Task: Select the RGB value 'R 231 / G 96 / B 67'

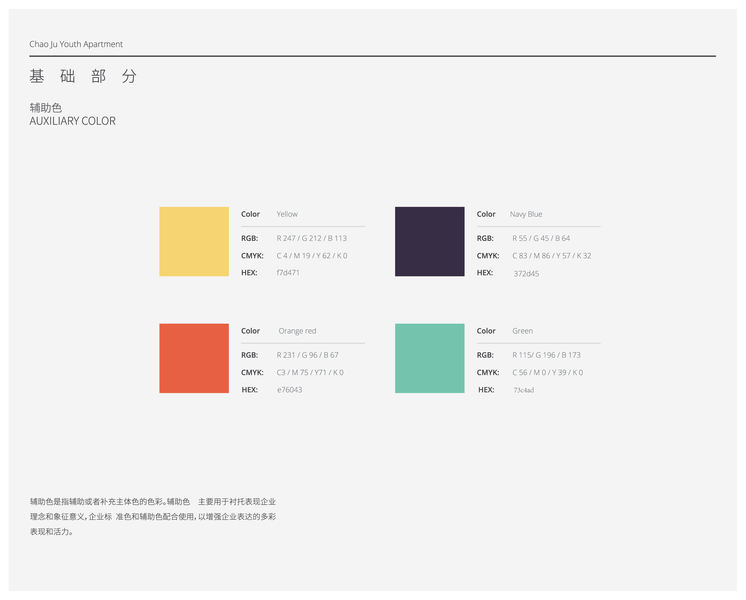Action: coord(308,355)
